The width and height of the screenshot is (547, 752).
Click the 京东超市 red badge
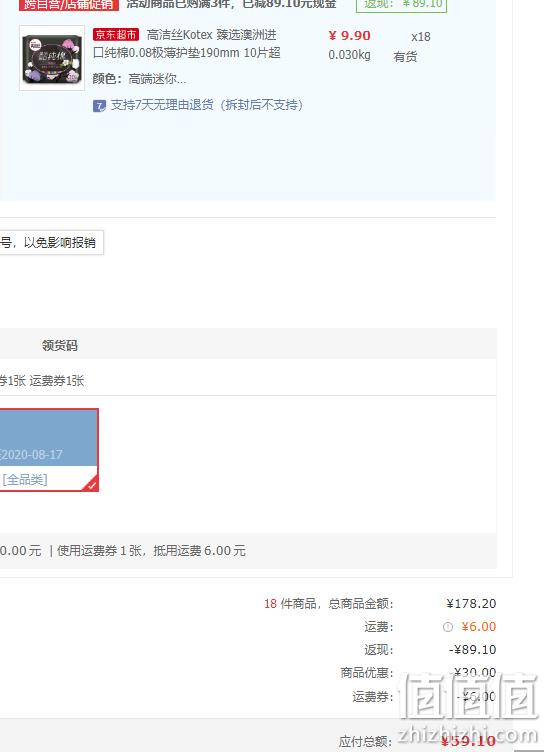coord(116,35)
